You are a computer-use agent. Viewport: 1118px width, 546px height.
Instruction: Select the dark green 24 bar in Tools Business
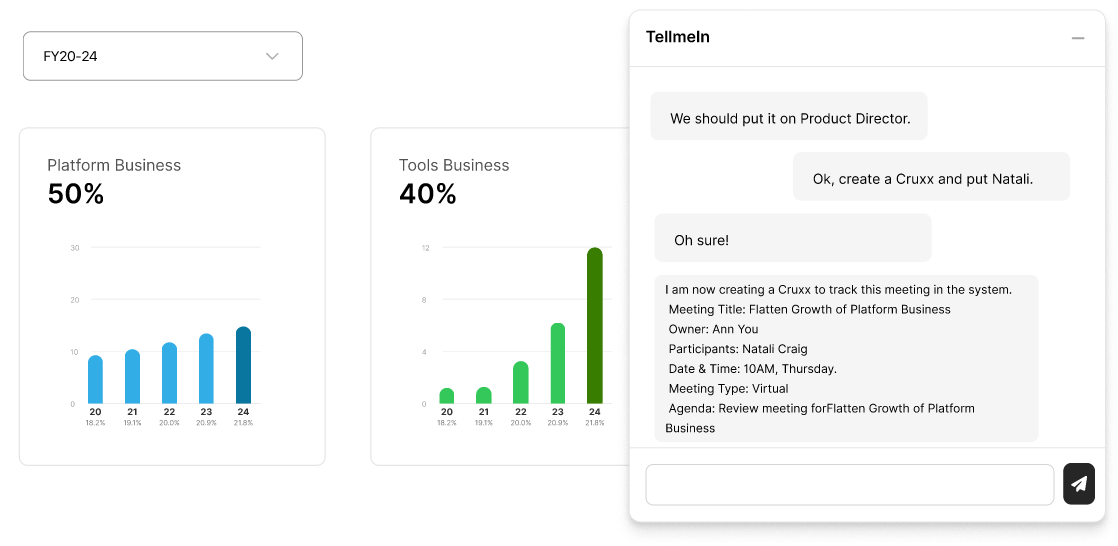tap(595, 325)
